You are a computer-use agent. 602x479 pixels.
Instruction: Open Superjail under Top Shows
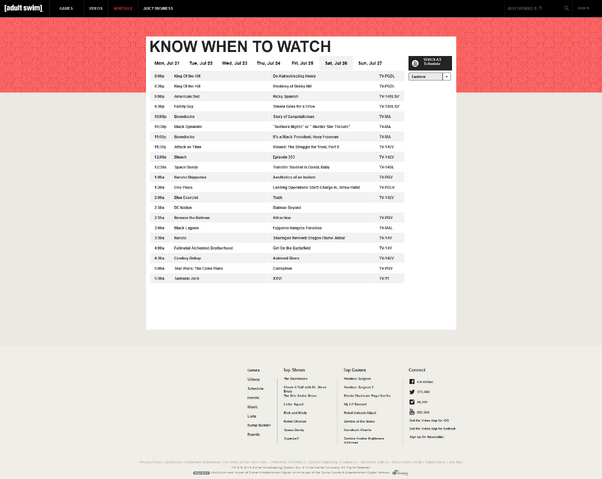tap(291, 438)
